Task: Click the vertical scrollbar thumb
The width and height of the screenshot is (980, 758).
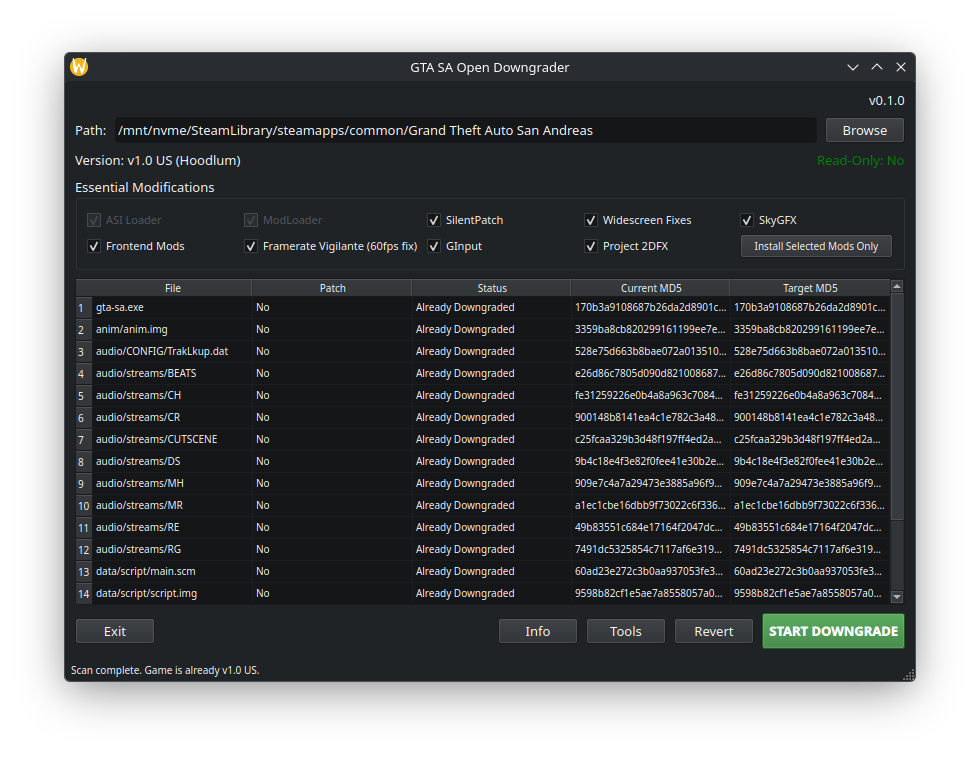Action: coord(897,406)
